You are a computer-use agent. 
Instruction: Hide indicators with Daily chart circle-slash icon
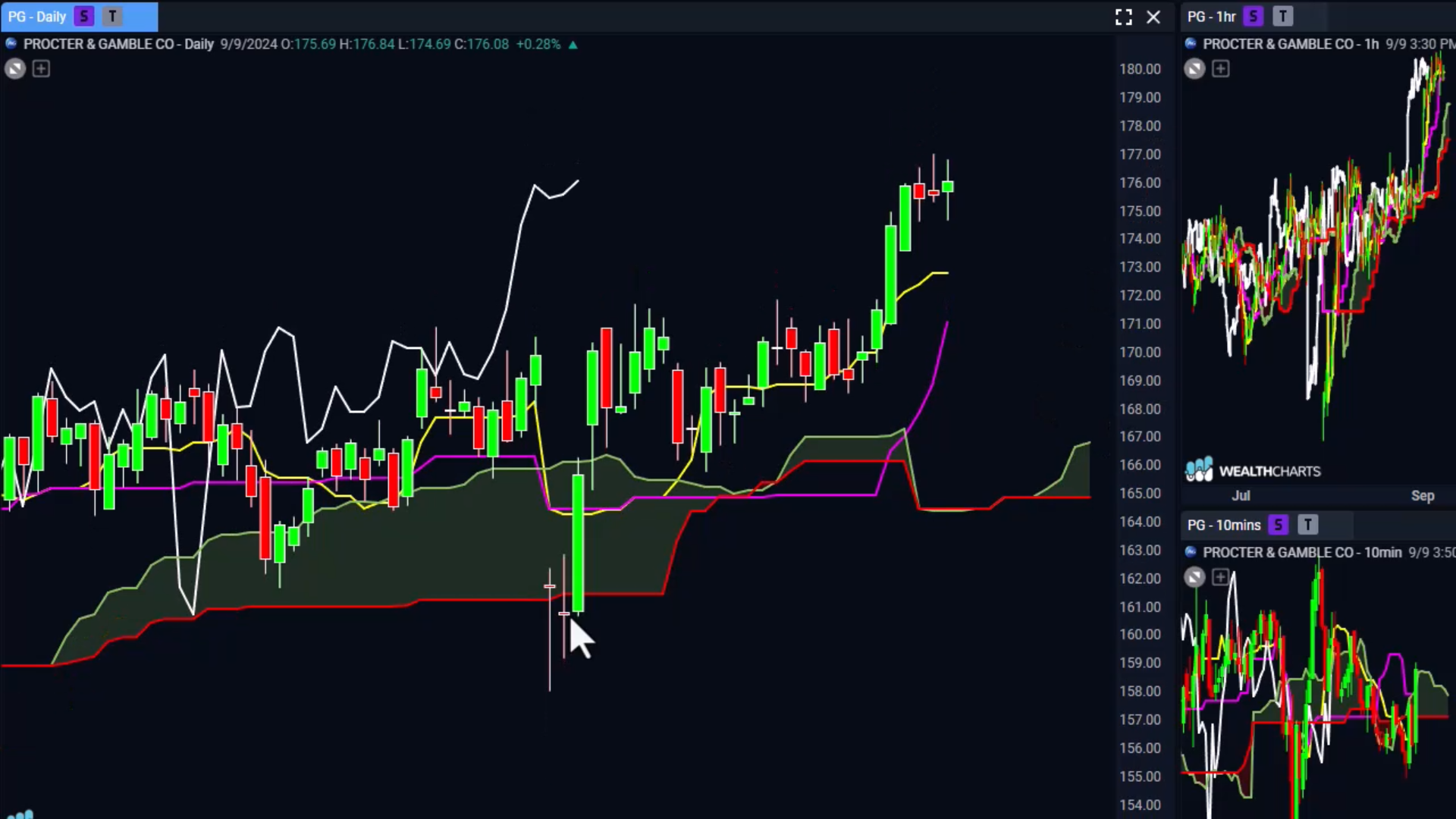click(15, 69)
